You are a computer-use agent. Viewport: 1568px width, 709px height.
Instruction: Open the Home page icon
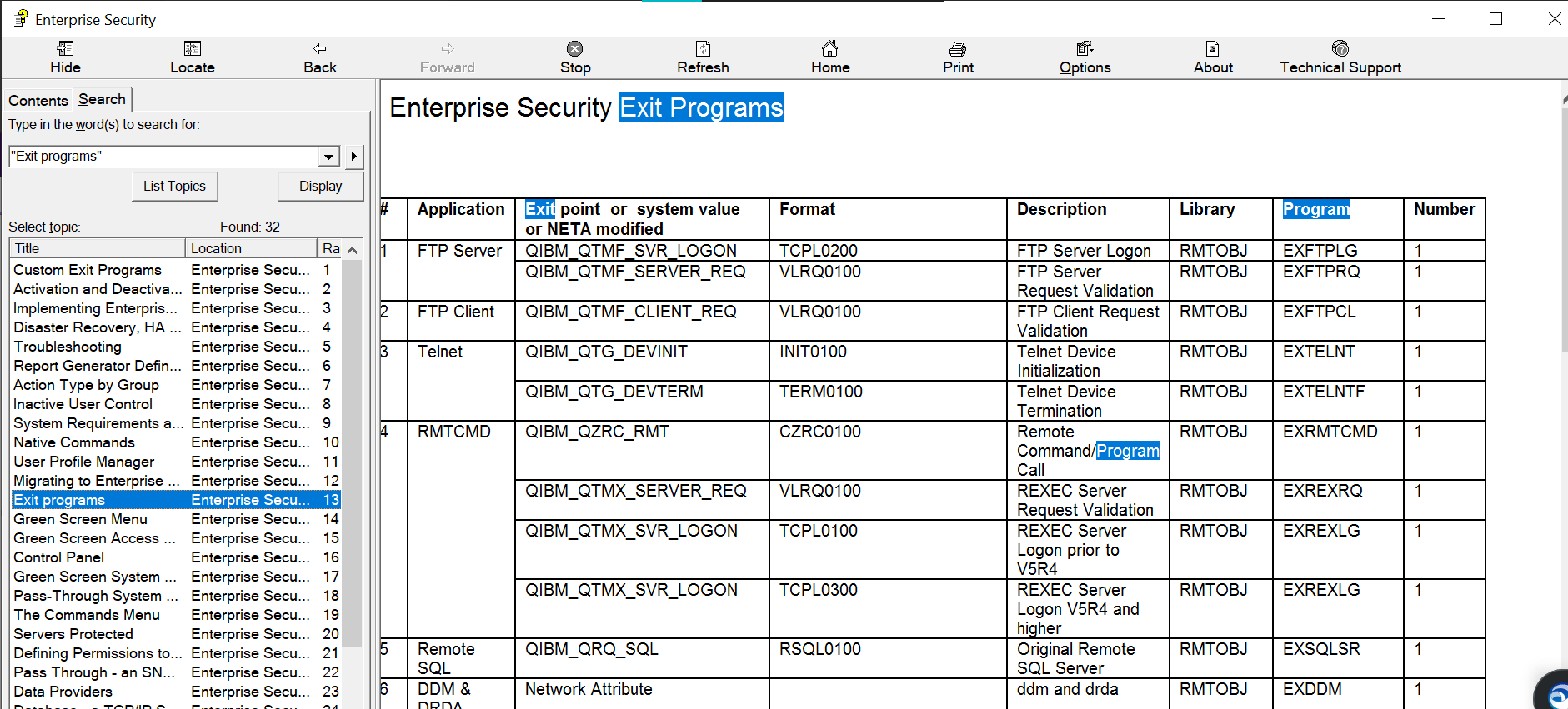(829, 48)
